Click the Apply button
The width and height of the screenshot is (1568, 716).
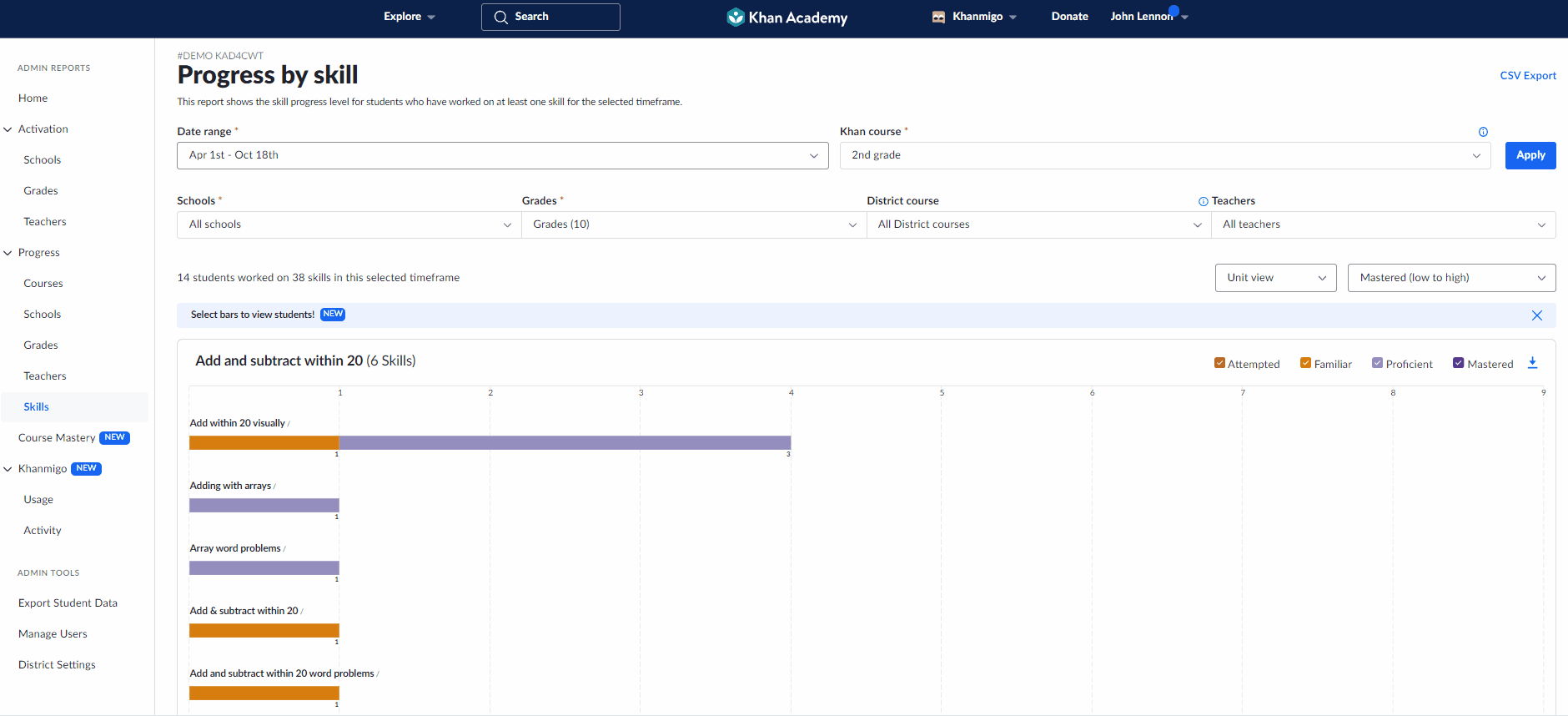pyautogui.click(x=1530, y=155)
